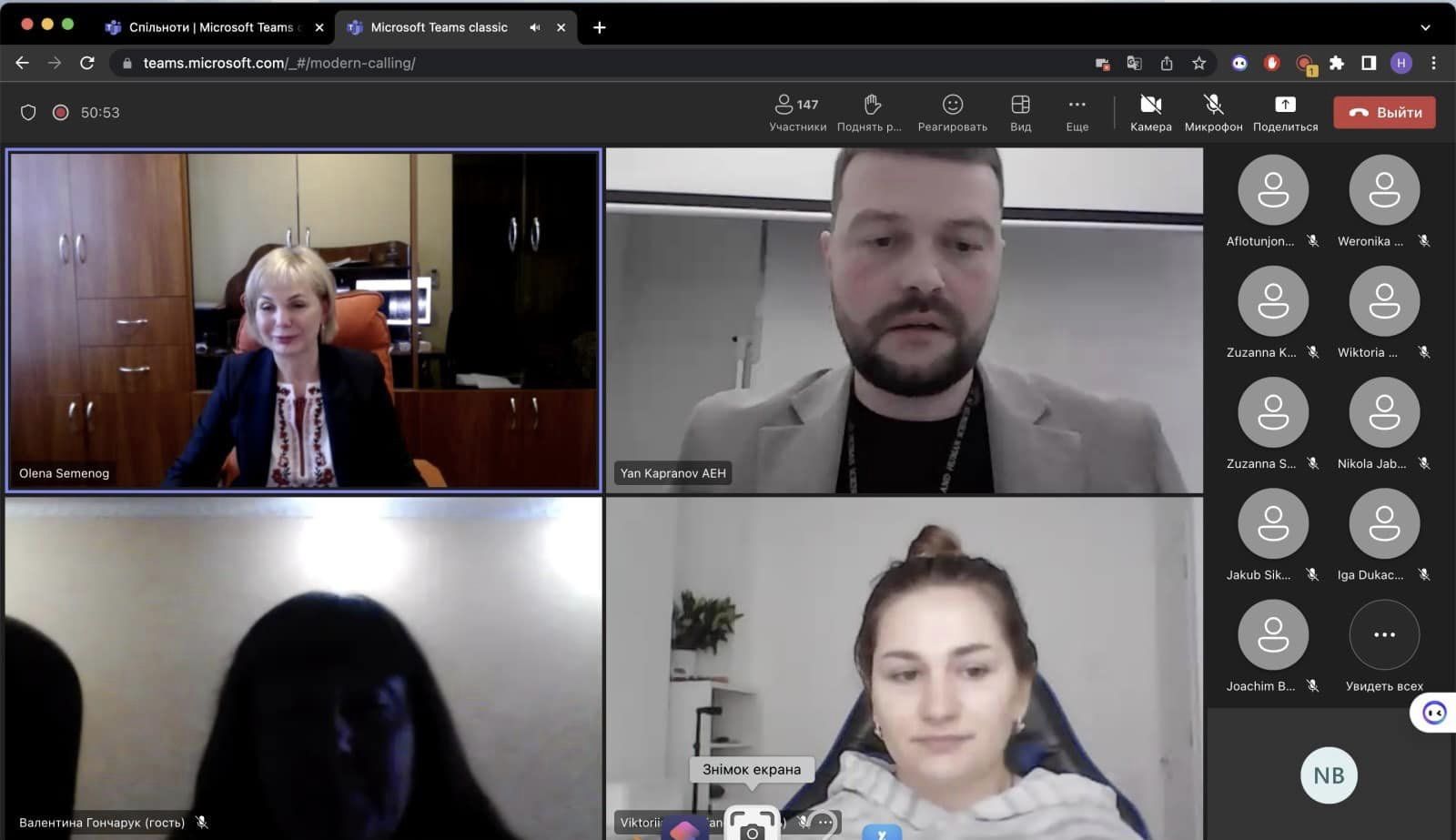1456x840 pixels.
Task: Select Olena Semenog's video tile
Action: coord(304,320)
